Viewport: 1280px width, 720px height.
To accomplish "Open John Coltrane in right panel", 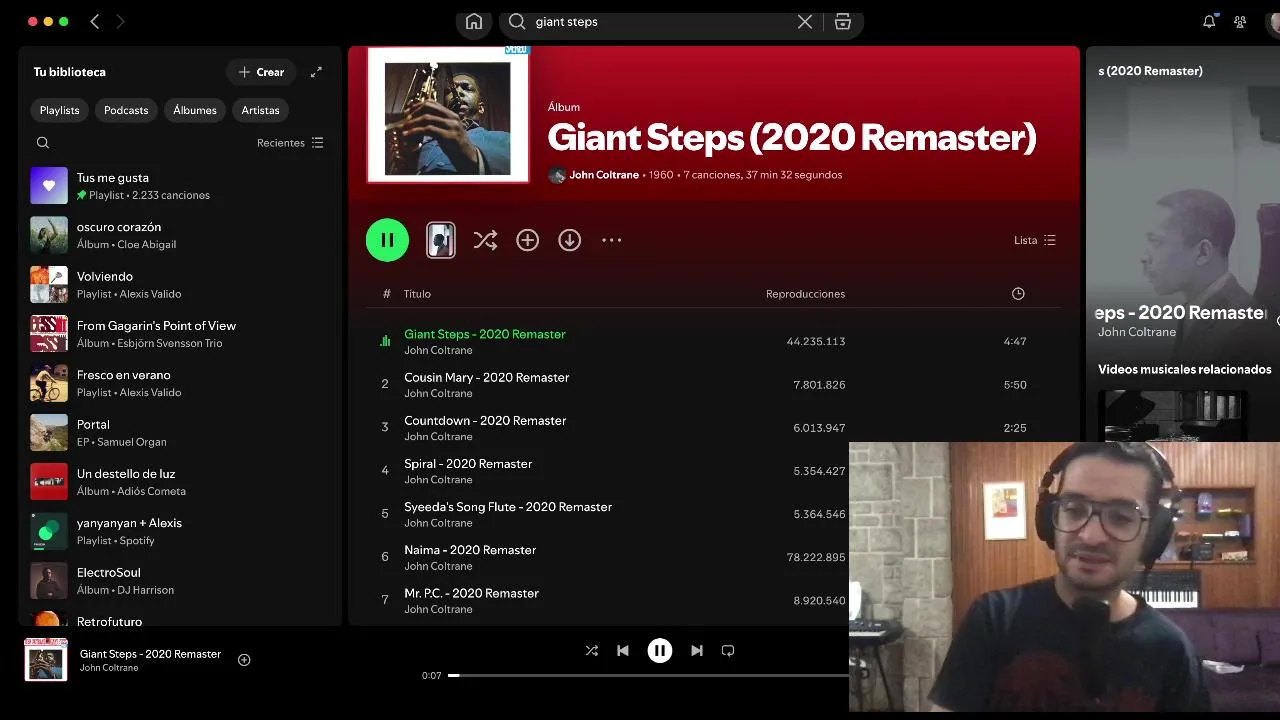I will click(x=1137, y=332).
